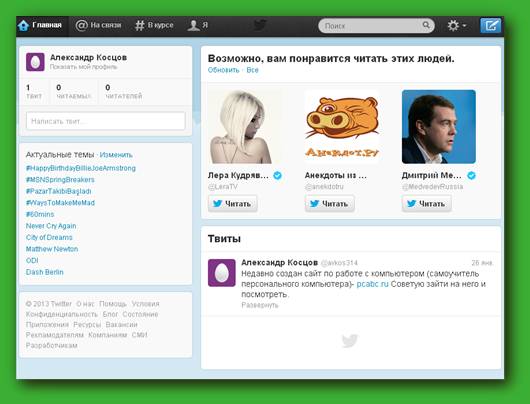
Task: Click Обновить to refresh suggestions
Action: (223, 70)
